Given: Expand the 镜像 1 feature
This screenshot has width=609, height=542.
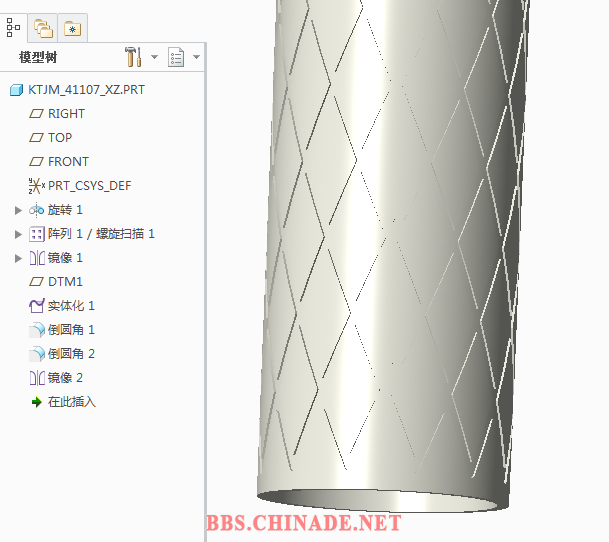Looking at the screenshot, I should click(x=18, y=258).
